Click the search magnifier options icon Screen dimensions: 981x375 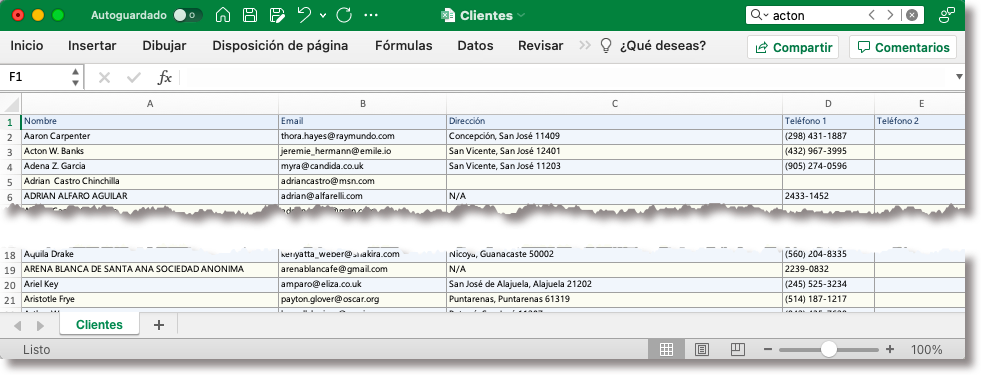coord(759,15)
